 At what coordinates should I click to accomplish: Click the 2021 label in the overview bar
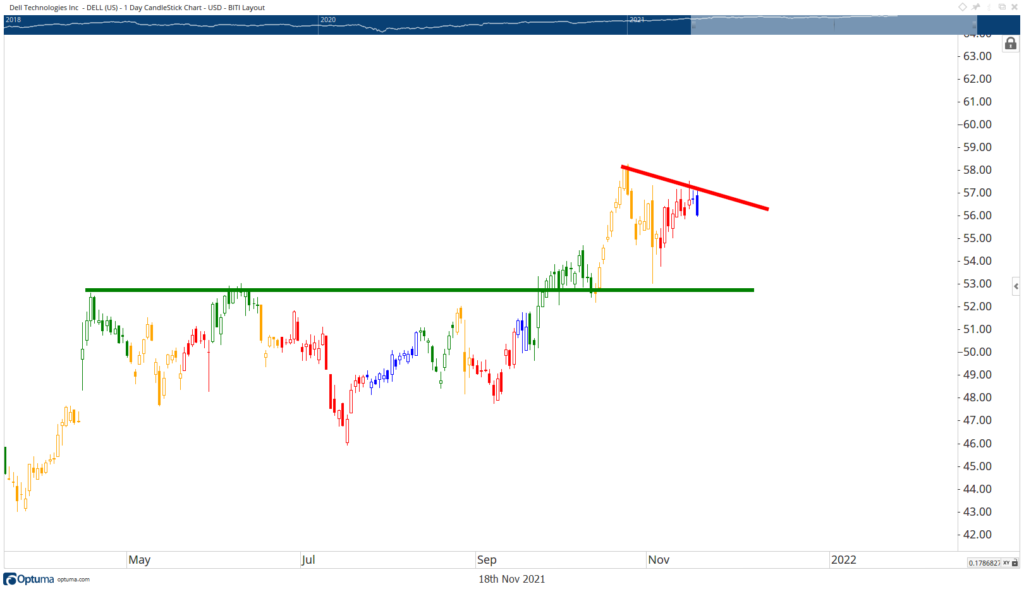click(637, 20)
